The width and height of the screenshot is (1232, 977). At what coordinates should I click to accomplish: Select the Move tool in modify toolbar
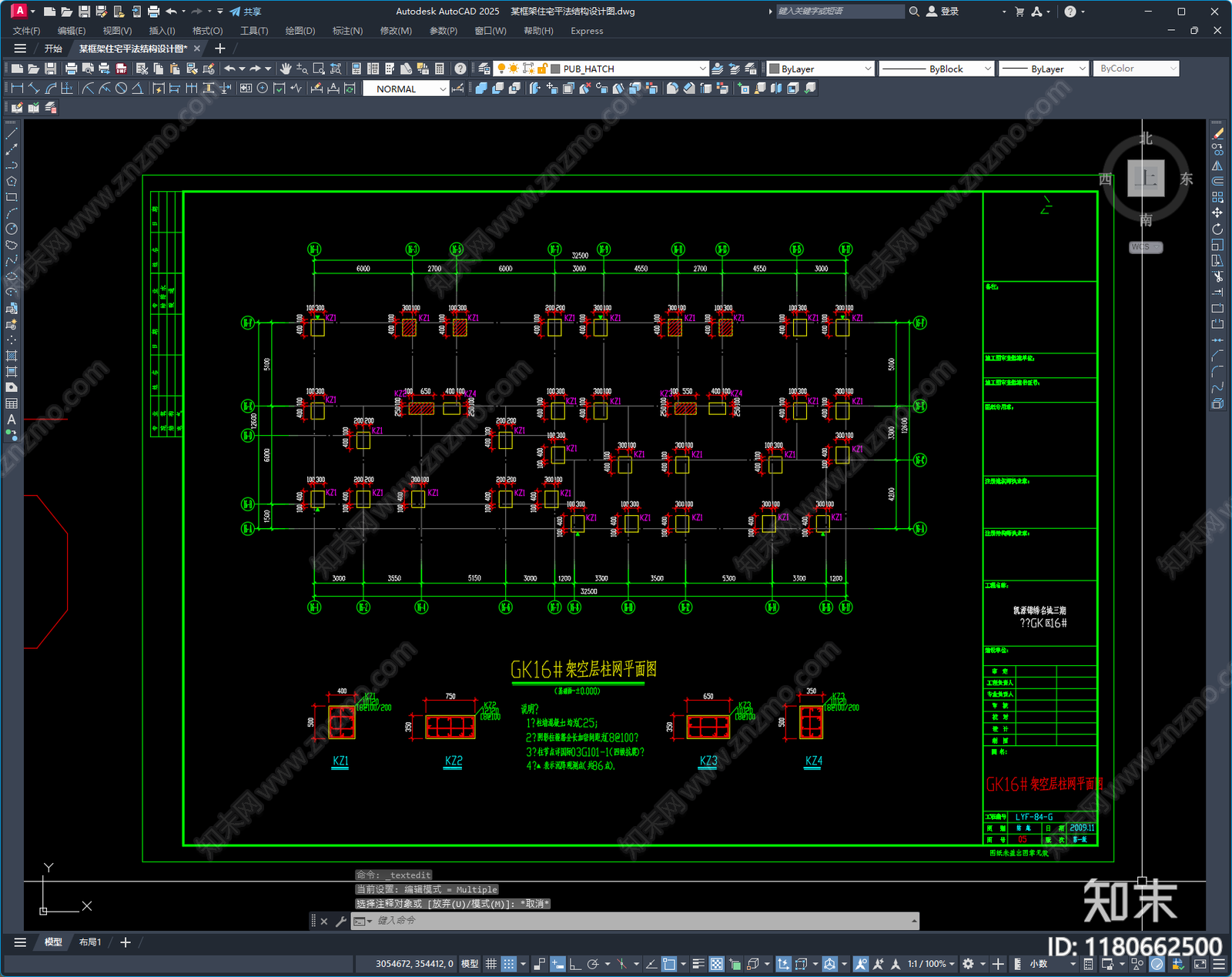click(x=1217, y=212)
